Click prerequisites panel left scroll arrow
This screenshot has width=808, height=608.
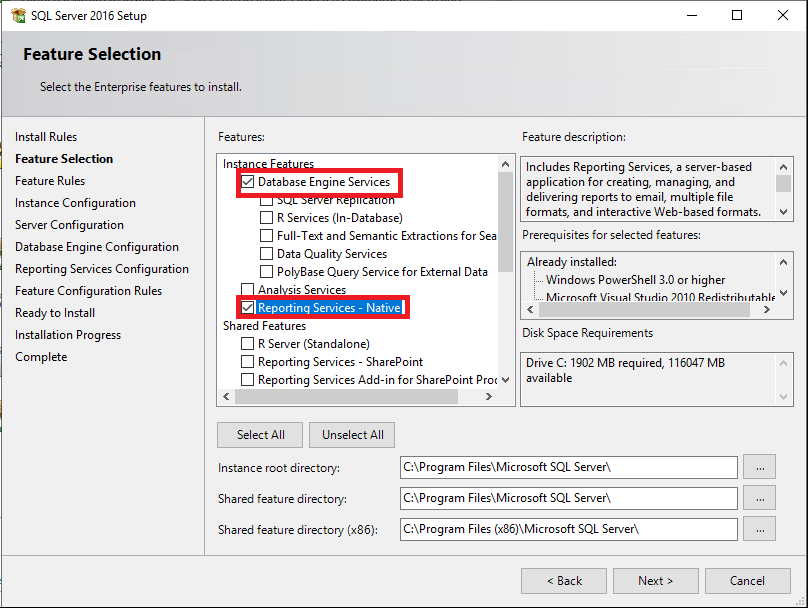tap(530, 310)
